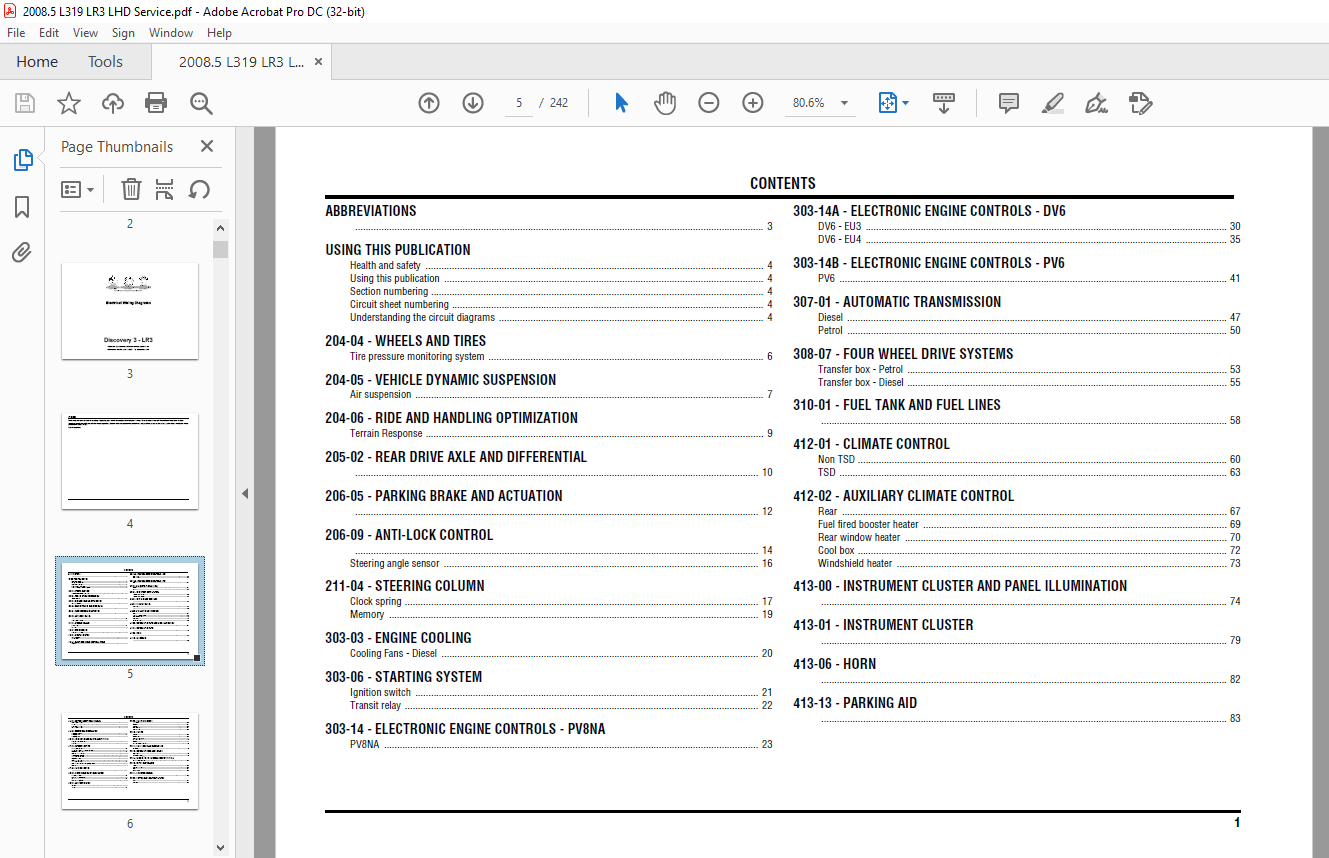Click the thumbnails panel scrollbar thumb
Screen dimensions: 1329x858
(x=221, y=249)
